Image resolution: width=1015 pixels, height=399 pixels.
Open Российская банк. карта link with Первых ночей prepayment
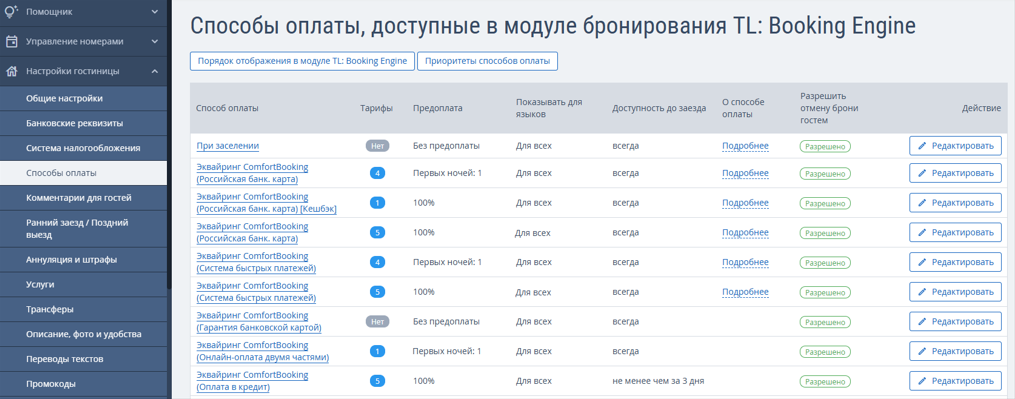(x=252, y=173)
